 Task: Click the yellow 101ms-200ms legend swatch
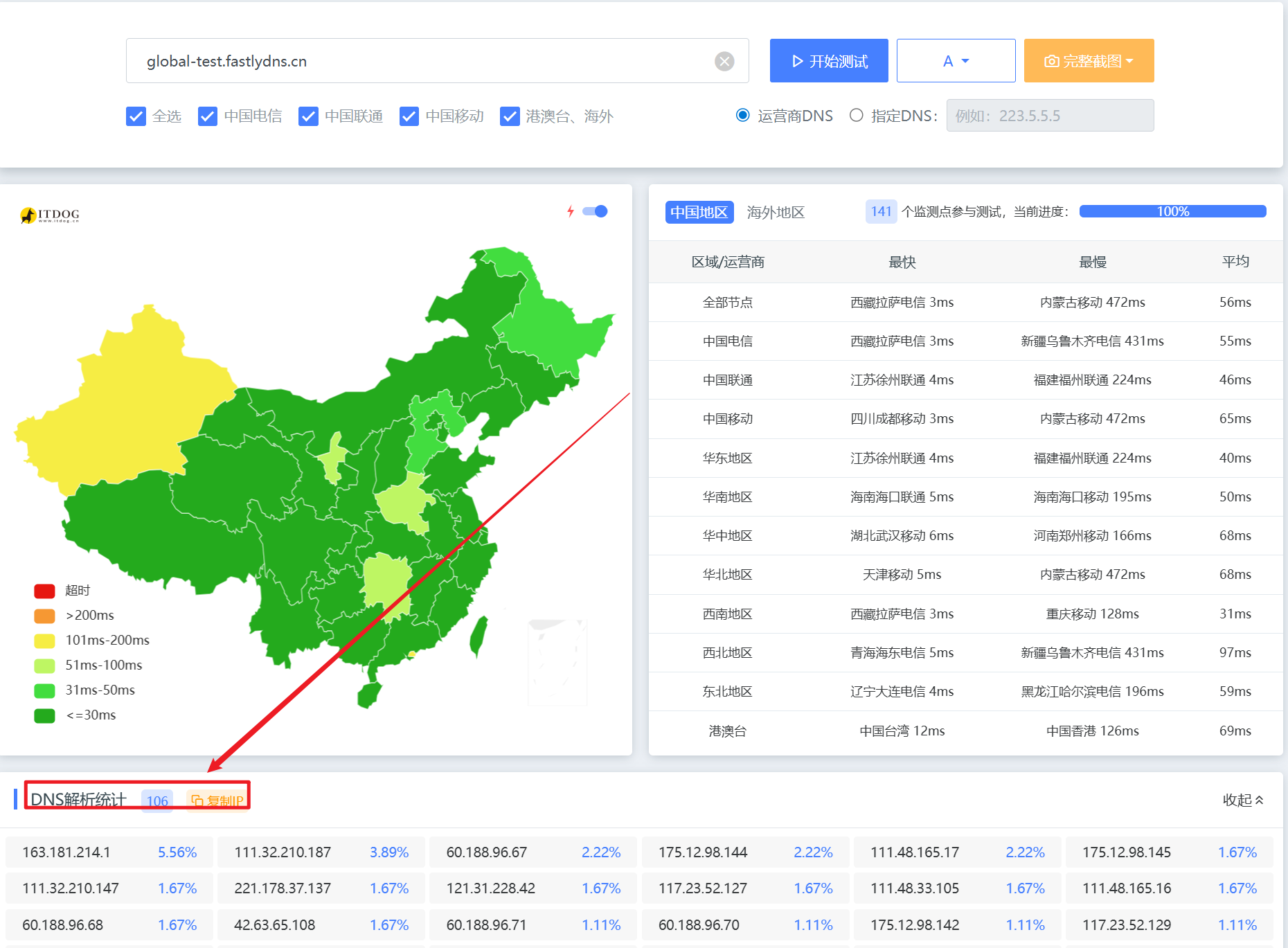(x=44, y=641)
